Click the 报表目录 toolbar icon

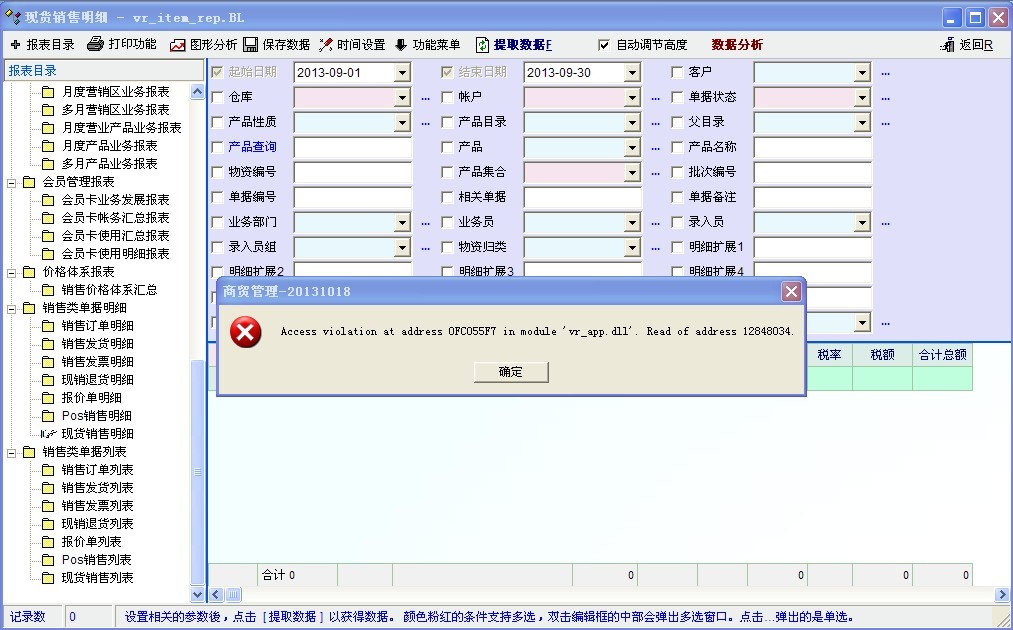[x=15, y=45]
